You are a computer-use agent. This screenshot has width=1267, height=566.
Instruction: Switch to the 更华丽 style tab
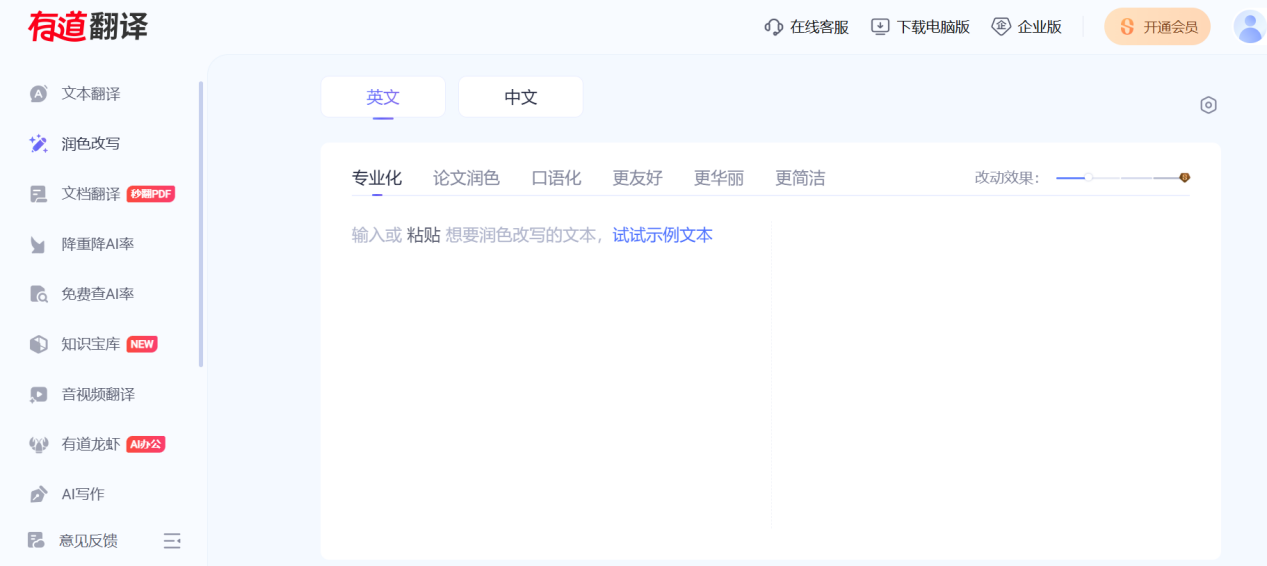coord(719,178)
